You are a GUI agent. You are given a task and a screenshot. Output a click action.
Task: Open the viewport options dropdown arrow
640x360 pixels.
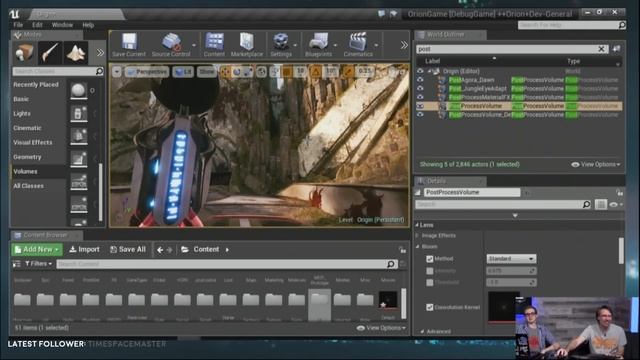pos(117,72)
